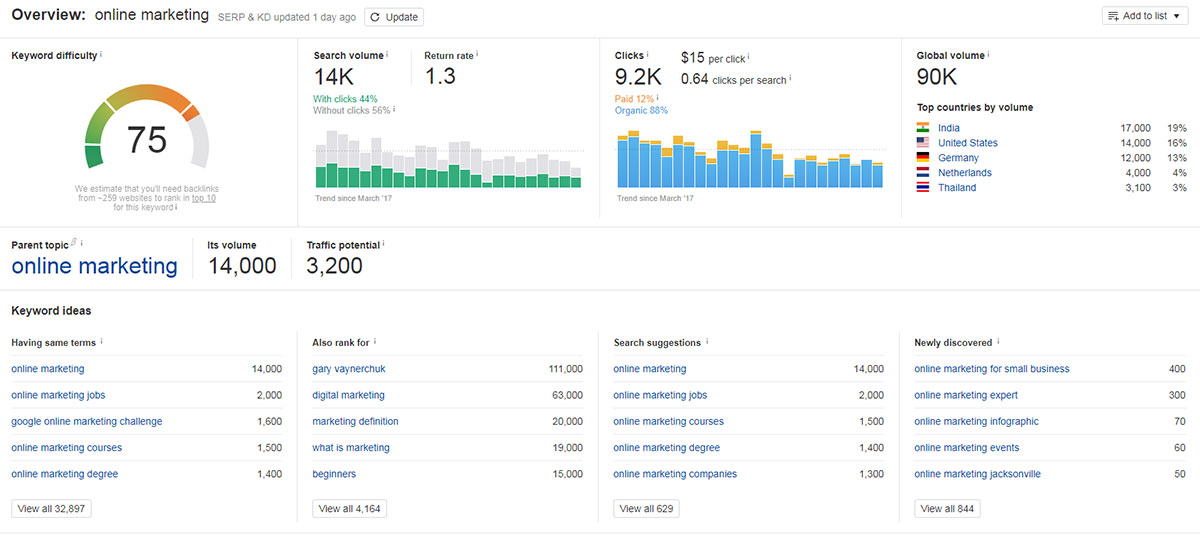1200x537 pixels.
Task: Click info icon beside Search volume
Action: point(388,55)
